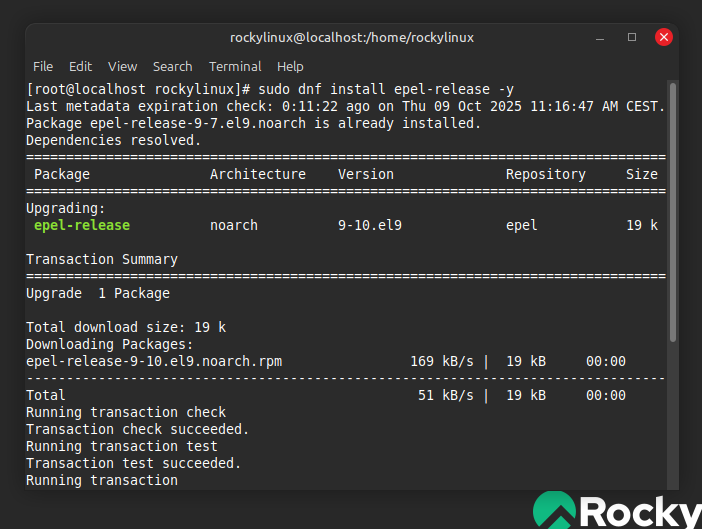Click the Transaction Summary heading
The width and height of the screenshot is (702, 529).
101,259
